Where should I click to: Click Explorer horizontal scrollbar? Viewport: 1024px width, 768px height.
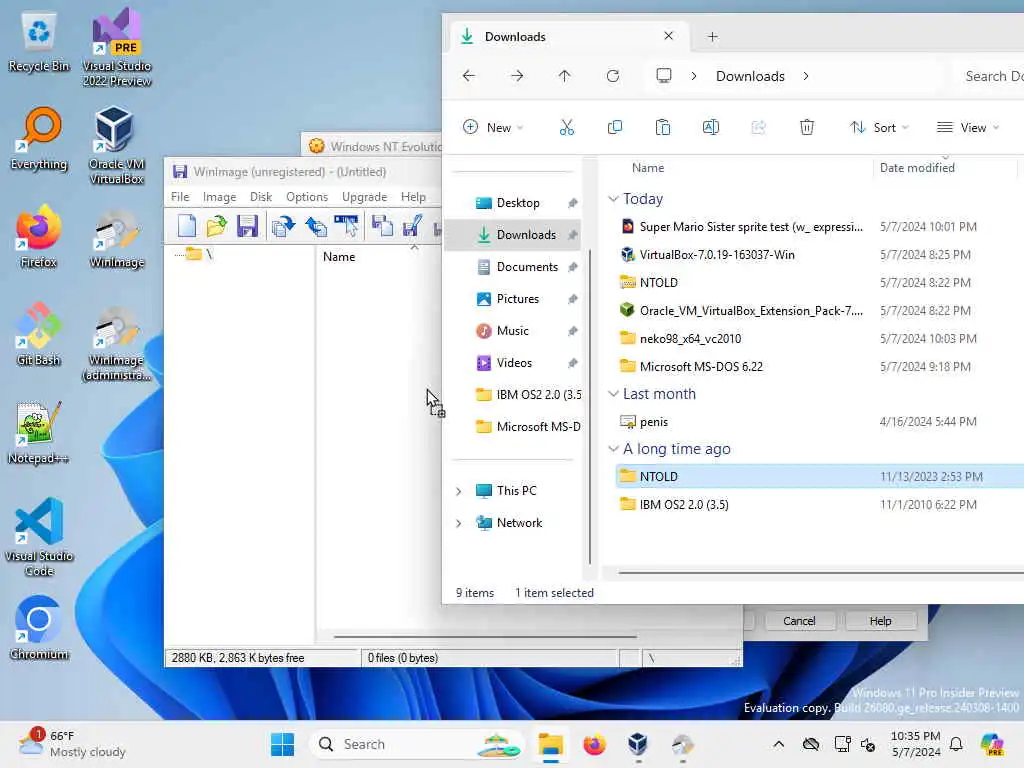(x=821, y=573)
